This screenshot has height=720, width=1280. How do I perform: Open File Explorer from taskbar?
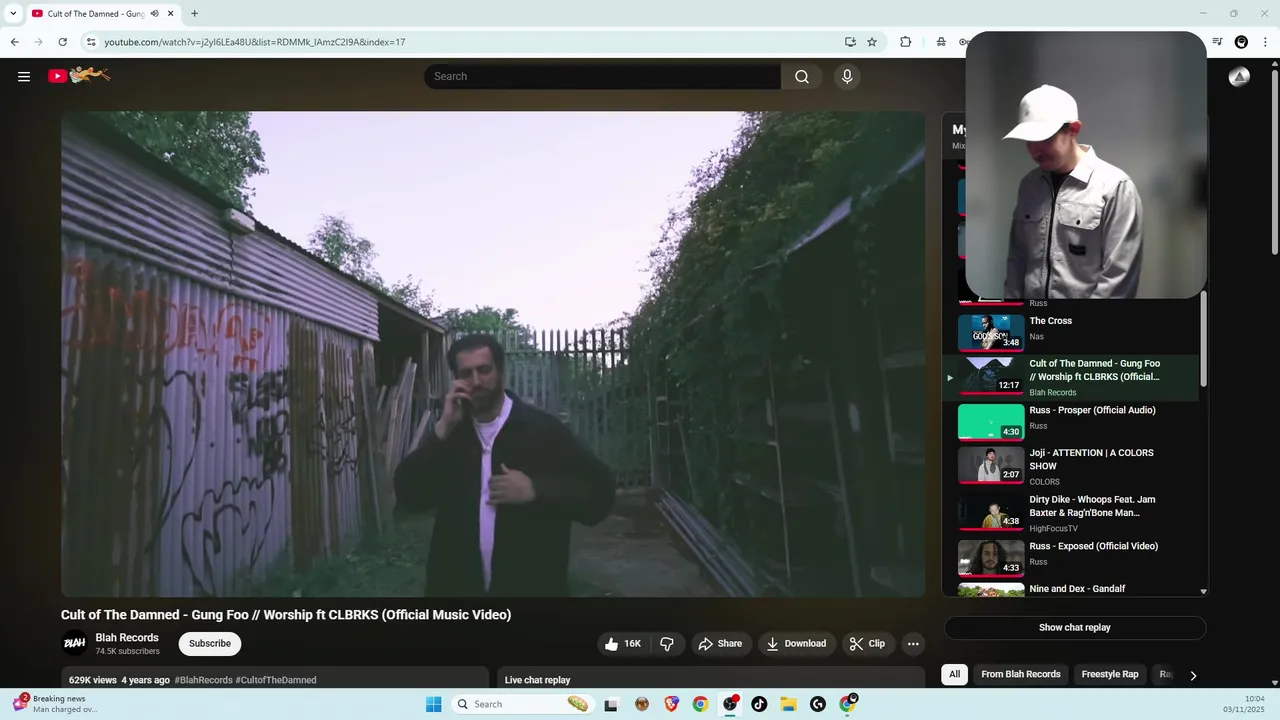788,704
